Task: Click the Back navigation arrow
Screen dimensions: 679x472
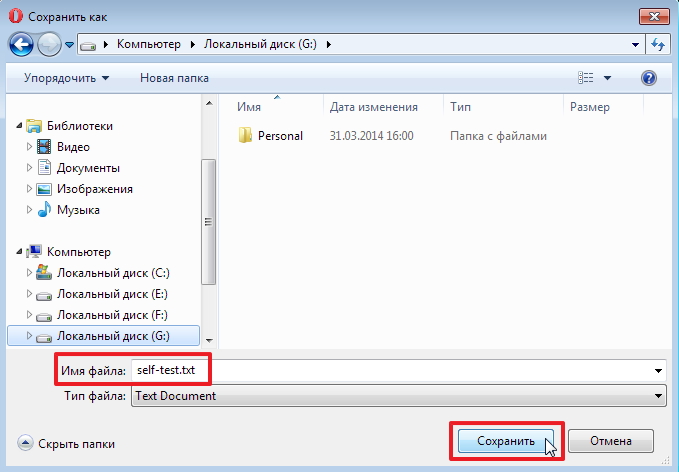Action: (21, 44)
